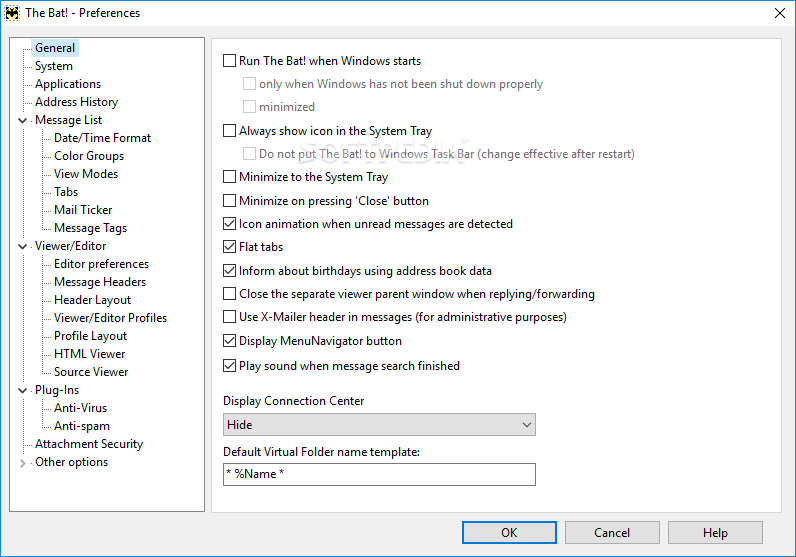The image size is (796, 557).
Task: Collapse the Plug-Ins tree branch
Action: [23, 390]
